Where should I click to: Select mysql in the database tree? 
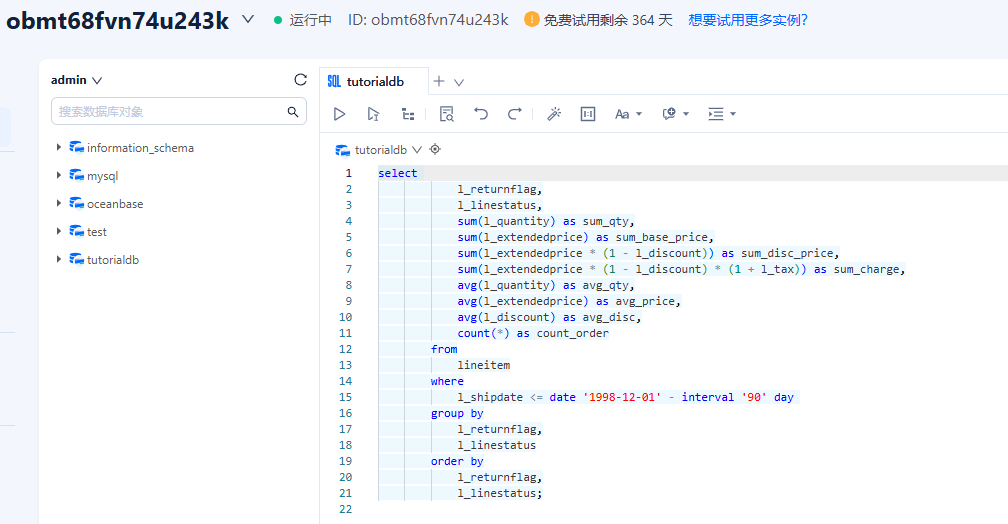pyautogui.click(x=102, y=176)
